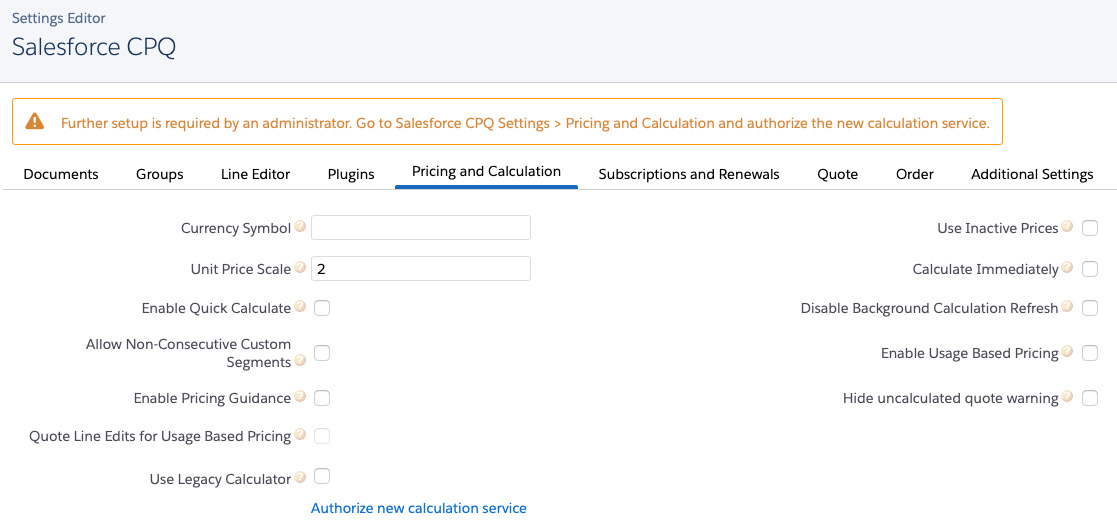Image resolution: width=1117 pixels, height=527 pixels.
Task: Enable the Quick Calculate checkbox
Action: [x=322, y=308]
